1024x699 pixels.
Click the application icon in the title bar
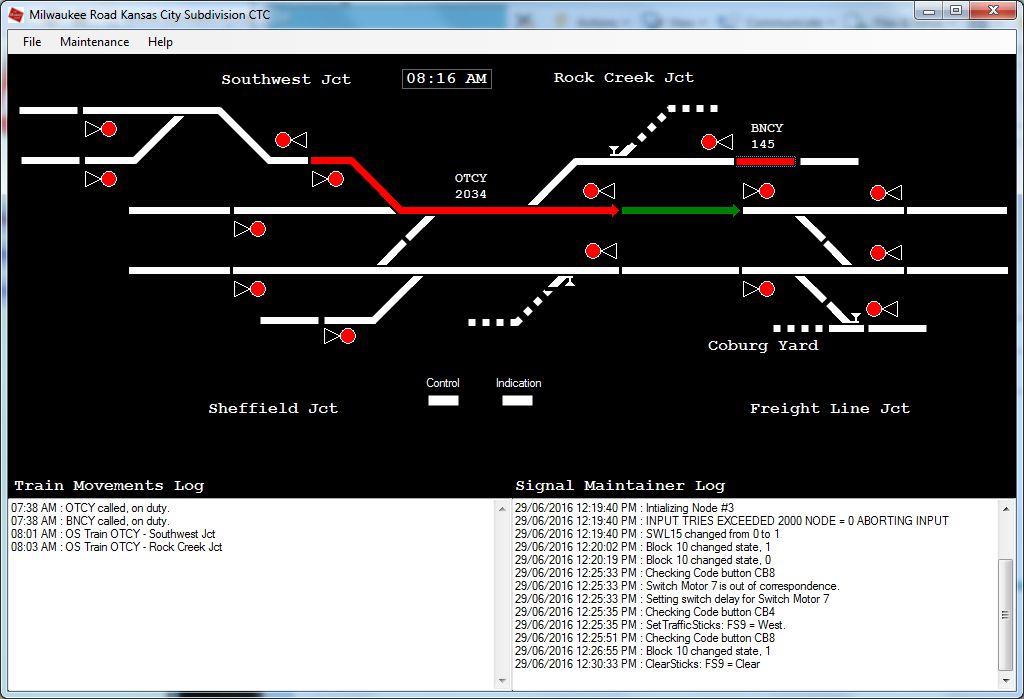(x=16, y=14)
